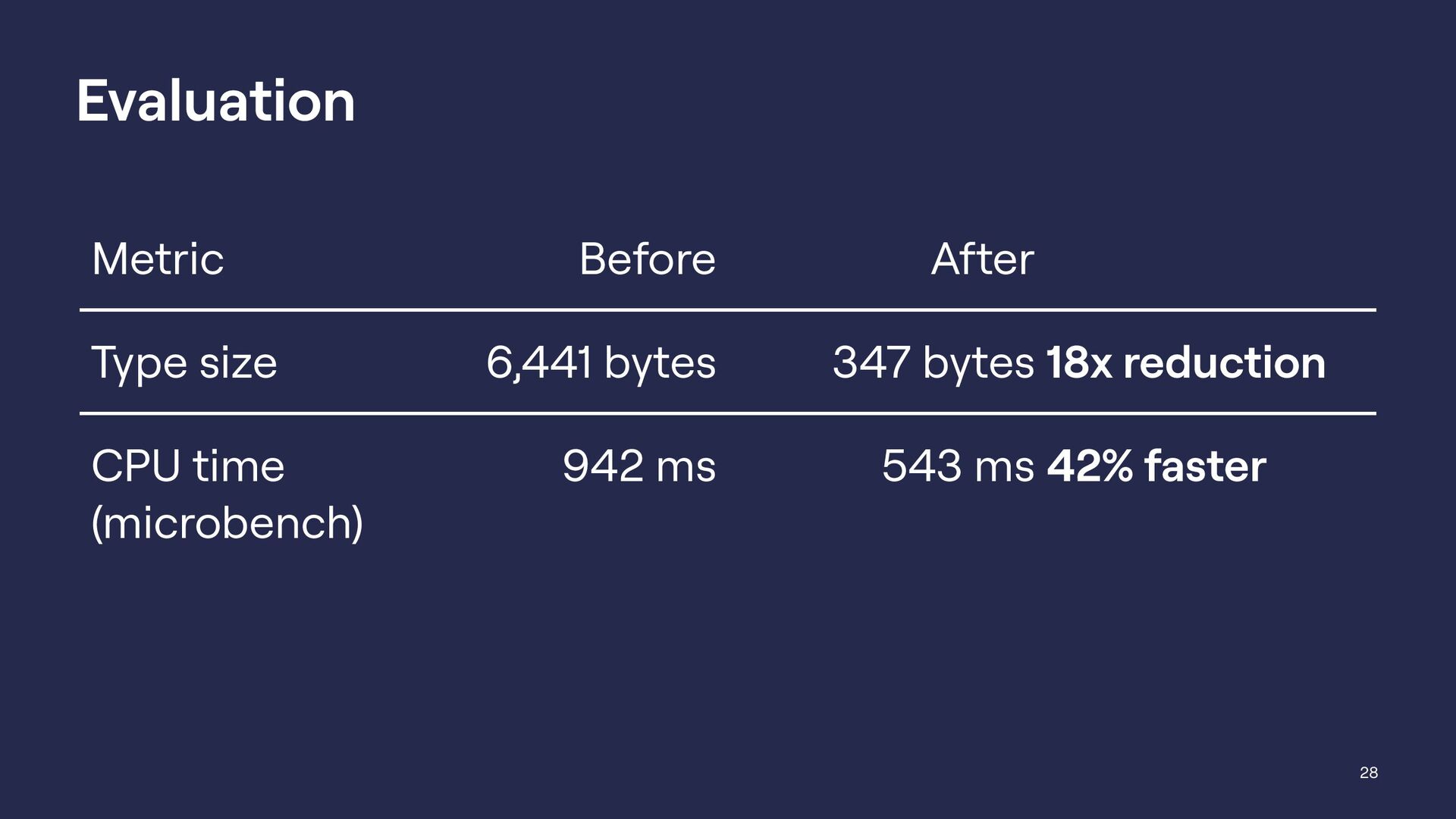Click the Evaluation slide title
The image size is (1456, 819).
[215, 101]
